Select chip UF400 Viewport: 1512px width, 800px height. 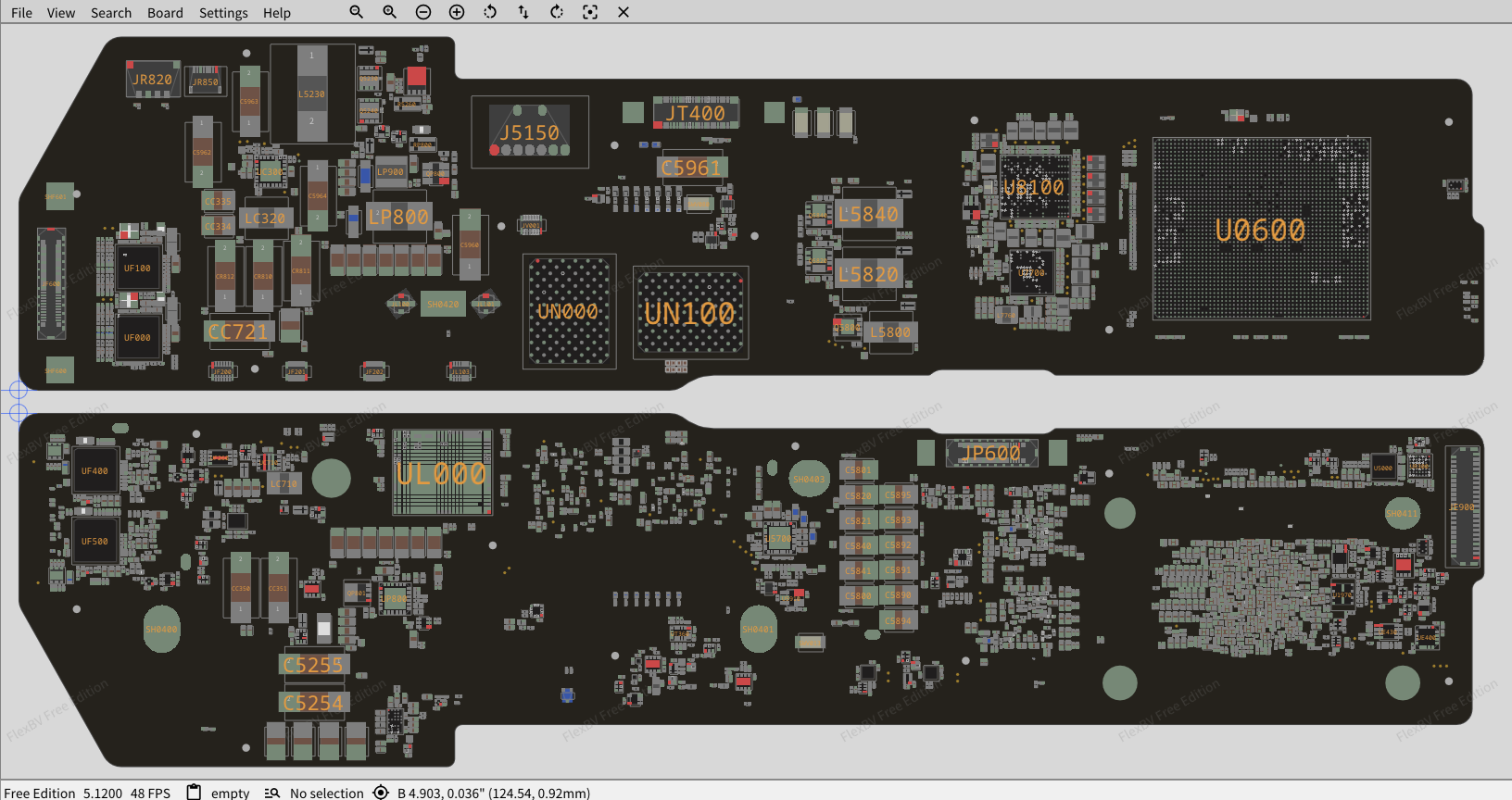[94, 471]
